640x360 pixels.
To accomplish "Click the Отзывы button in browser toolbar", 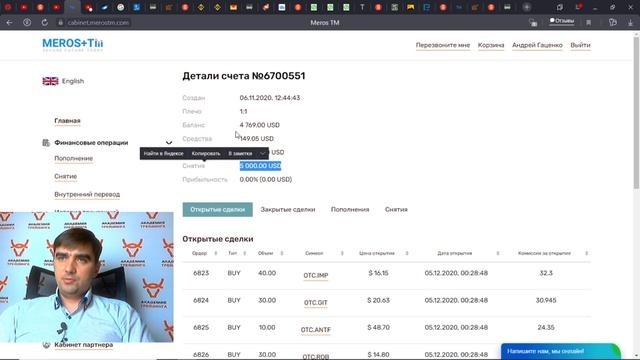I will click(x=562, y=21).
